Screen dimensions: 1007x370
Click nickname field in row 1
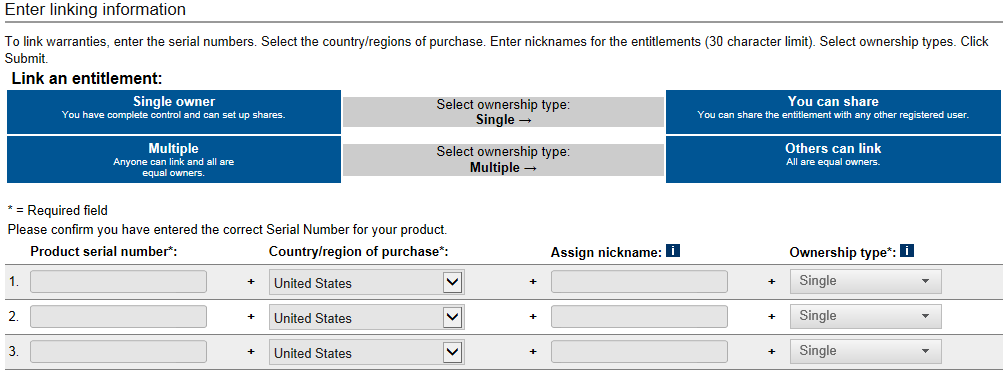click(639, 281)
